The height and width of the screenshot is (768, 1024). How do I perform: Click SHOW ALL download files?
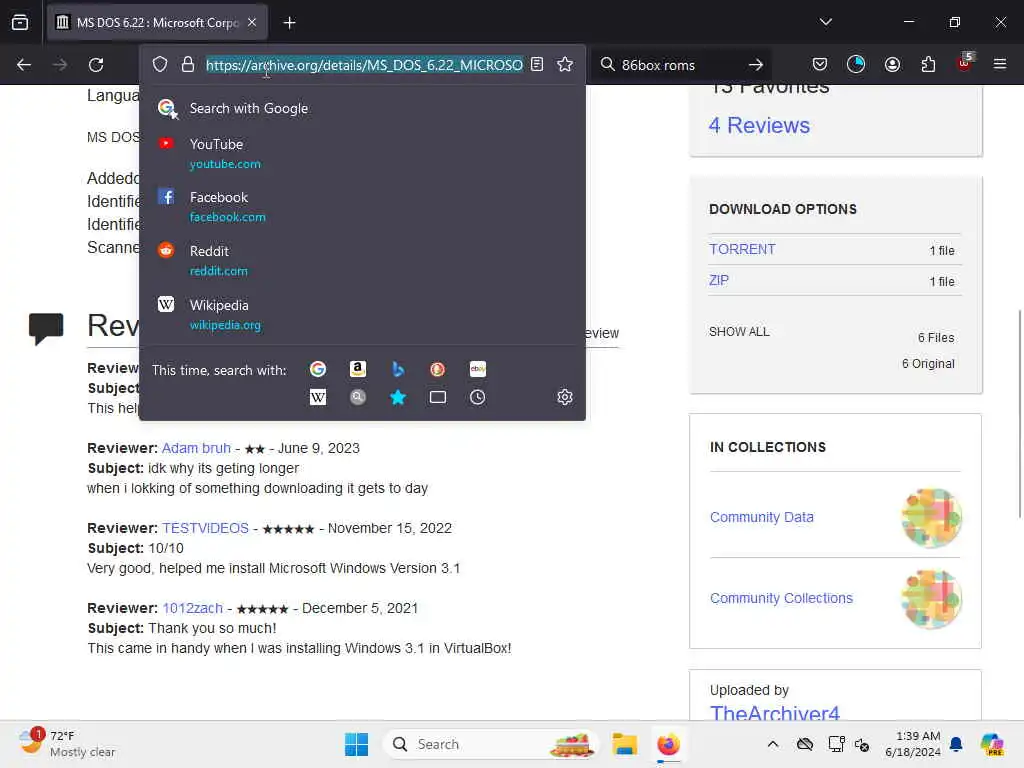point(739,332)
